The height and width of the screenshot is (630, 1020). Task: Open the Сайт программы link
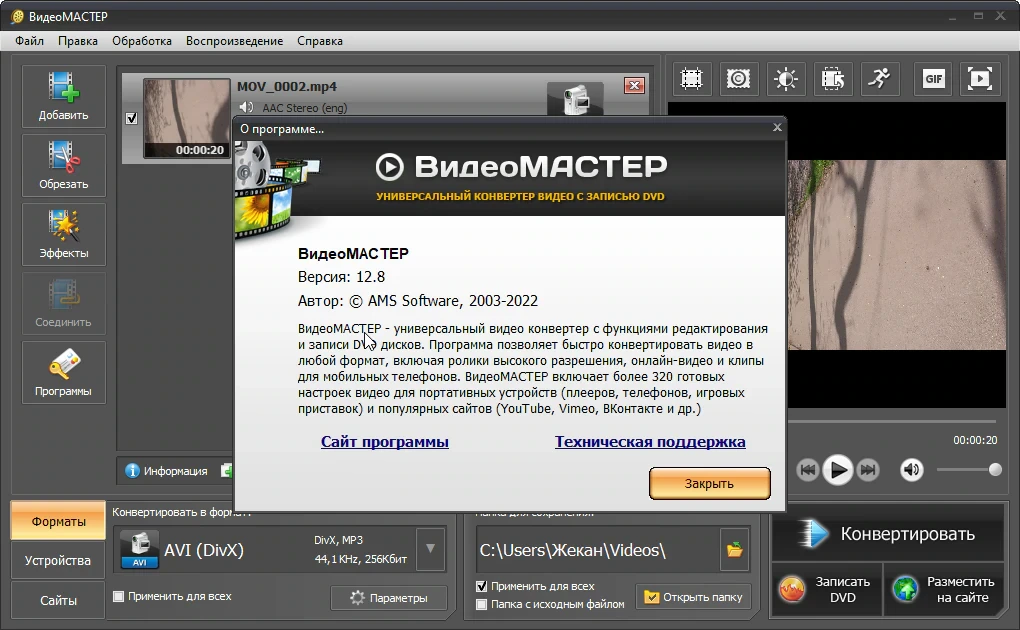click(x=384, y=442)
